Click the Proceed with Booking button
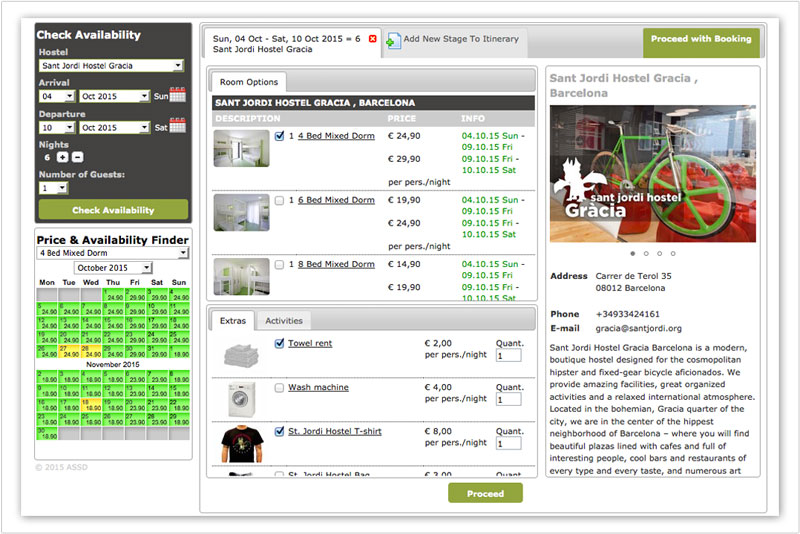 [701, 43]
